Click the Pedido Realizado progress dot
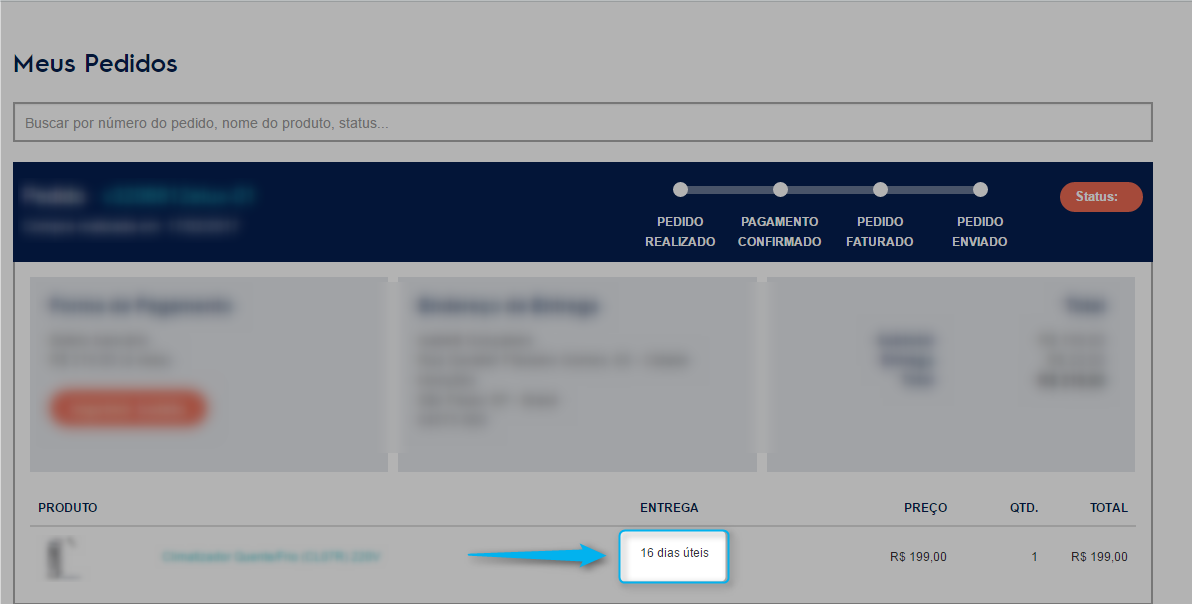Screen dimensions: 1192x604 coord(680,189)
